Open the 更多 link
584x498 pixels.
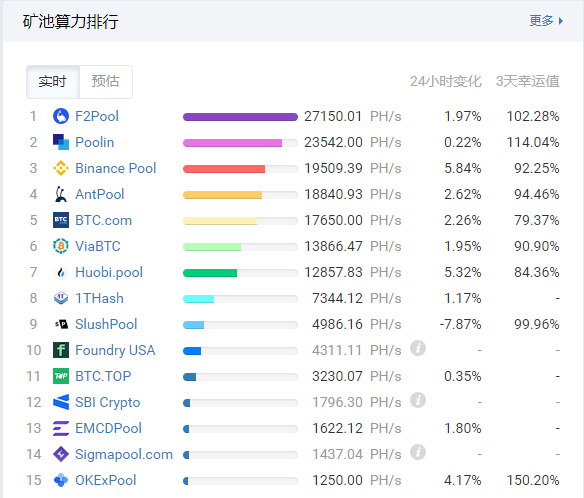tap(541, 21)
